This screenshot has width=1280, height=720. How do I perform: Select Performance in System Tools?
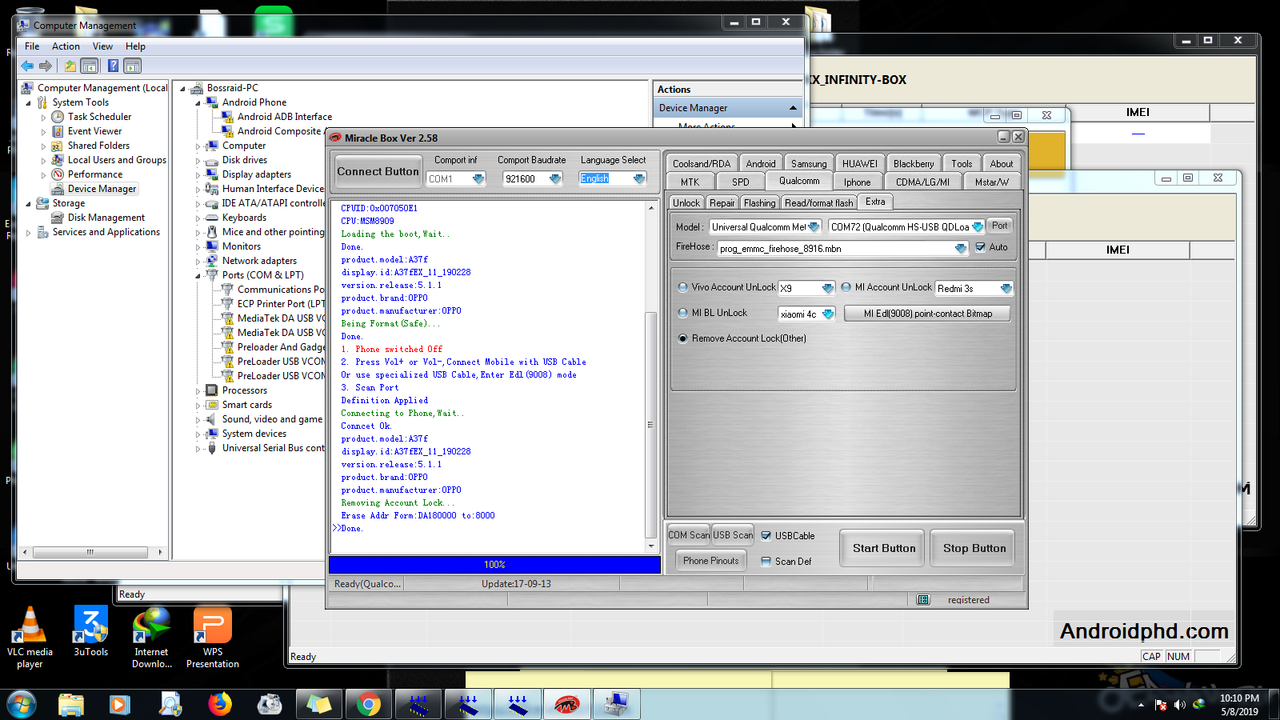tap(95, 174)
